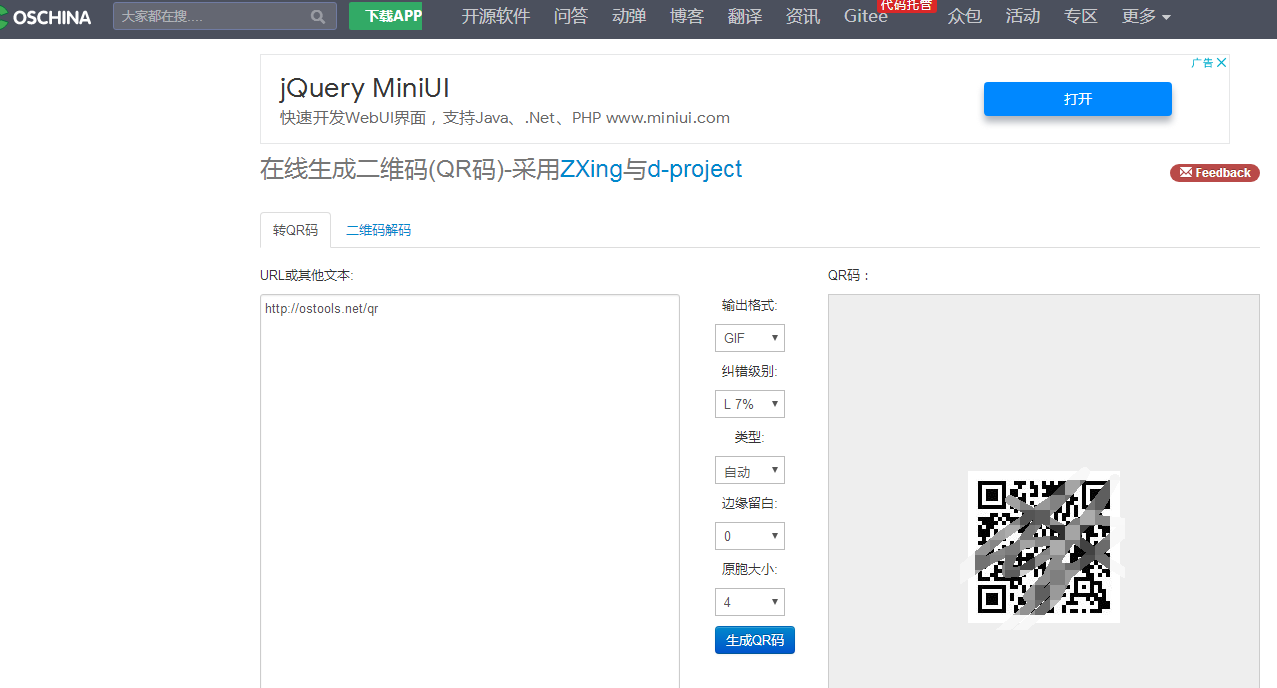Click the URL或其他文本 label
This screenshot has width=1277, height=688.
[307, 275]
